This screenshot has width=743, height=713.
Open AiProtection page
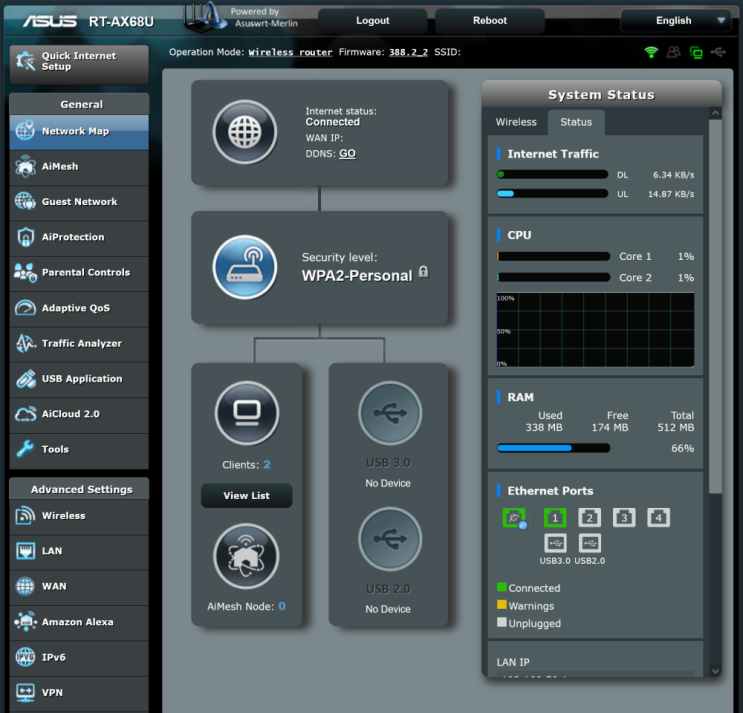(x=79, y=237)
